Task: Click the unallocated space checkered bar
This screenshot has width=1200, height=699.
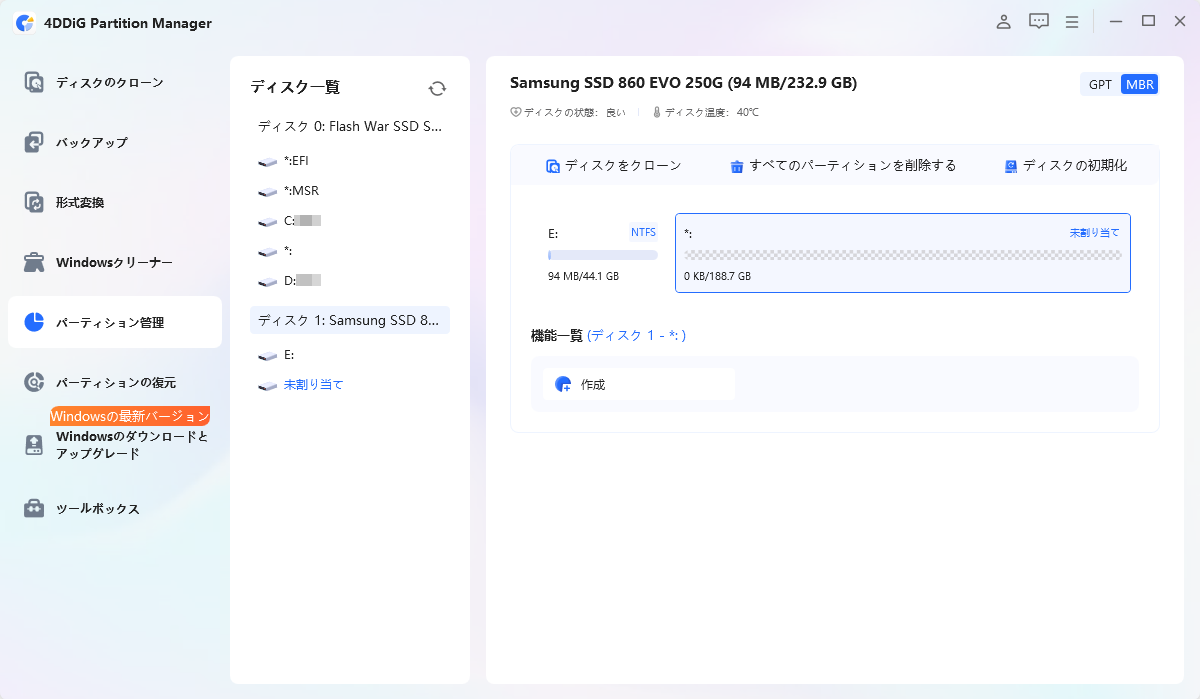Action: [x=903, y=255]
